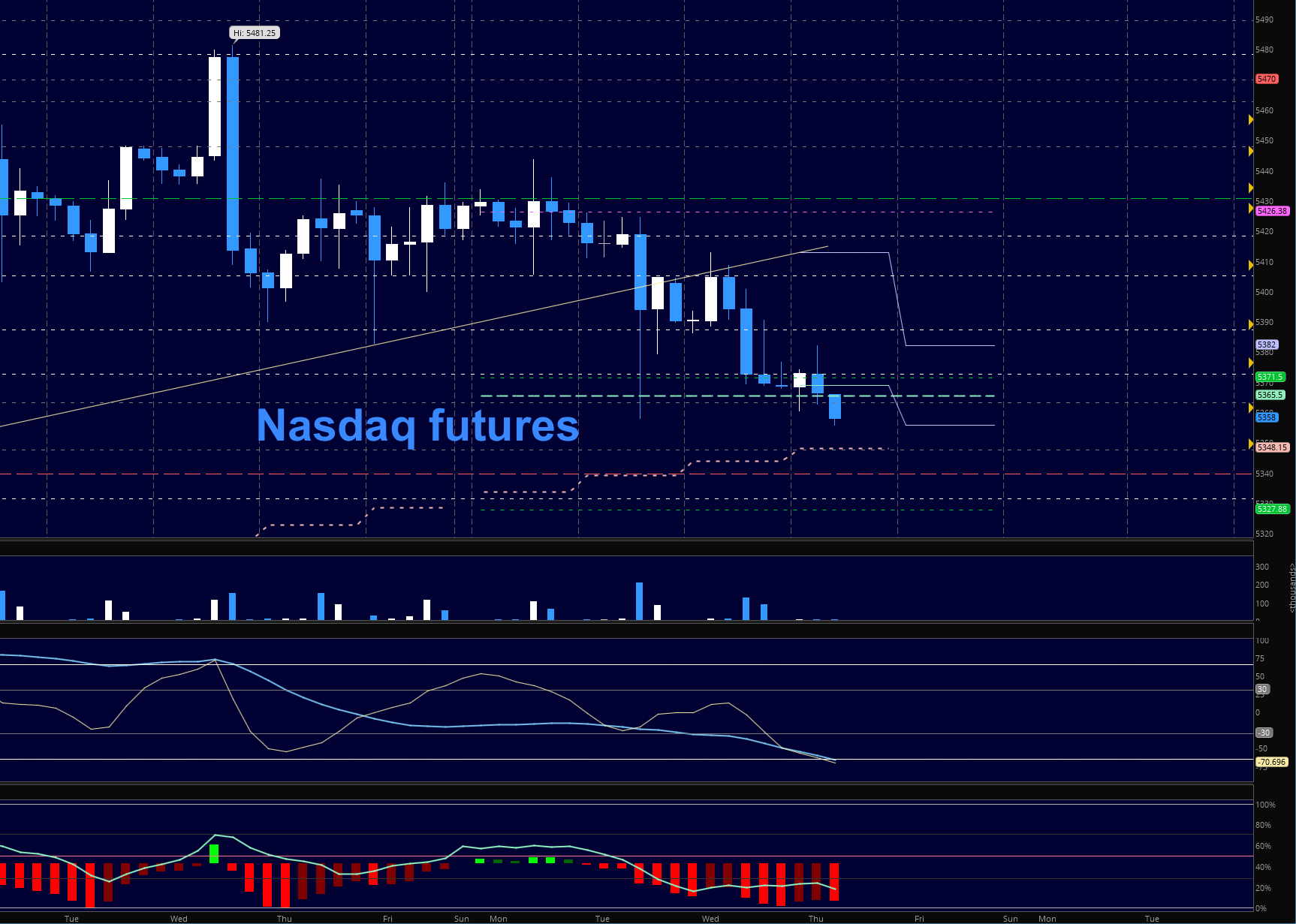
Task: Click the yellow triangle marker beside 5358 label
Action: click(x=1251, y=408)
